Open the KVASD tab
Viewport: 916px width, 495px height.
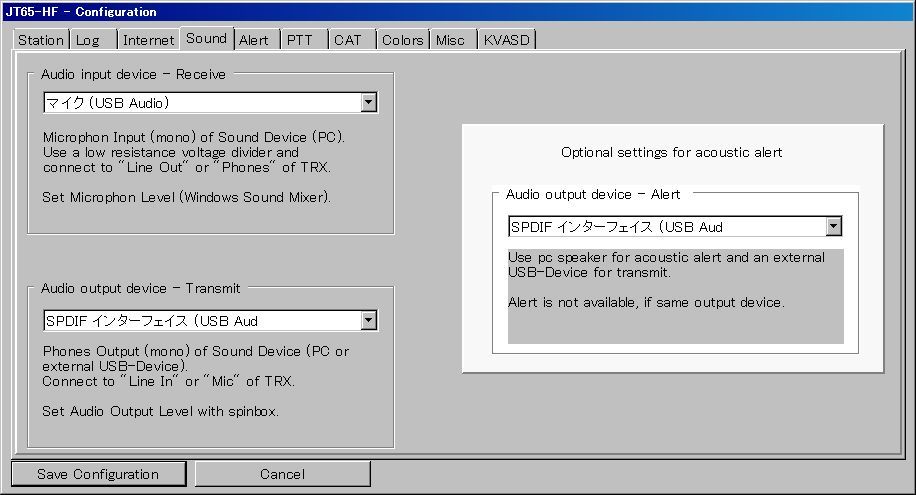click(506, 40)
